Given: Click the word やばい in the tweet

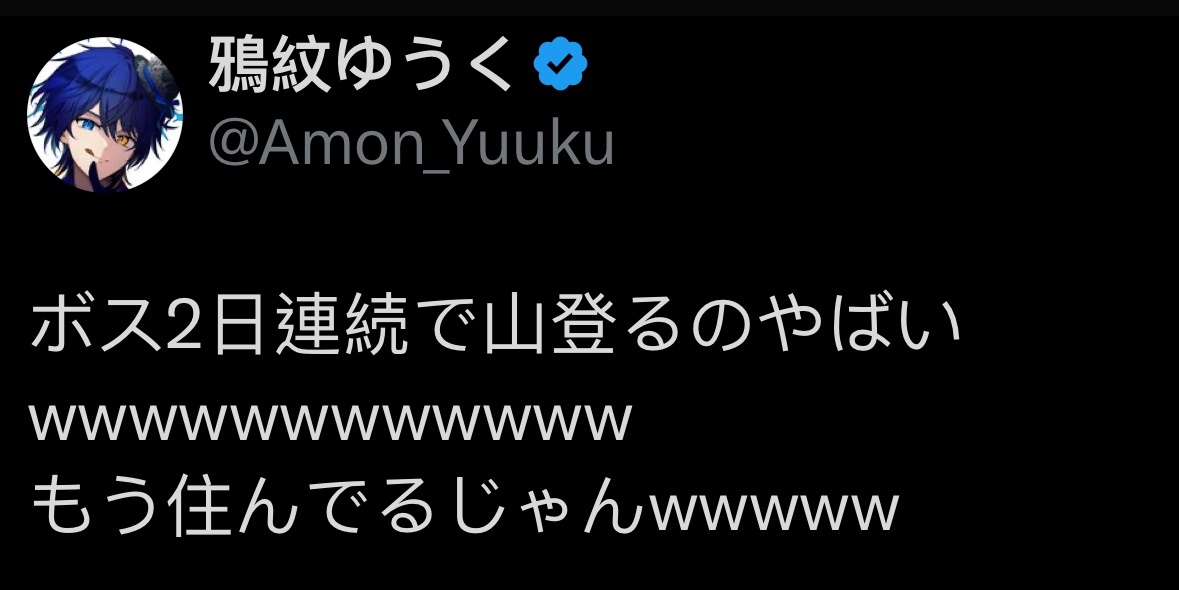Looking at the screenshot, I should coord(859,325).
